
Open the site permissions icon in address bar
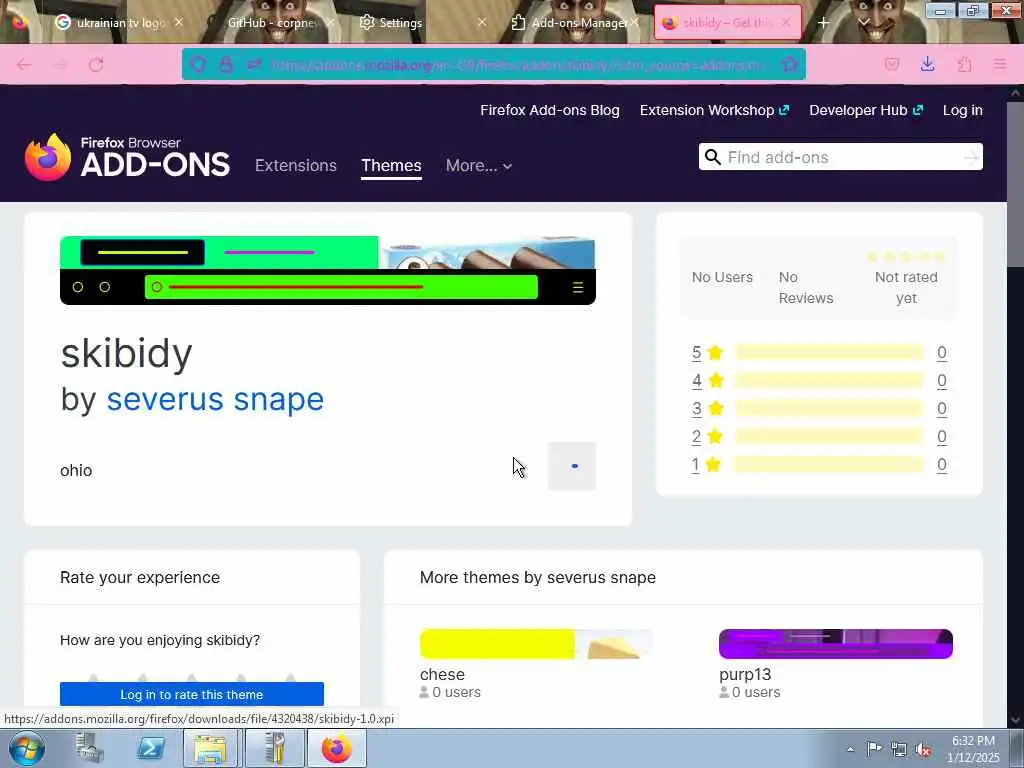pyautogui.click(x=254, y=64)
